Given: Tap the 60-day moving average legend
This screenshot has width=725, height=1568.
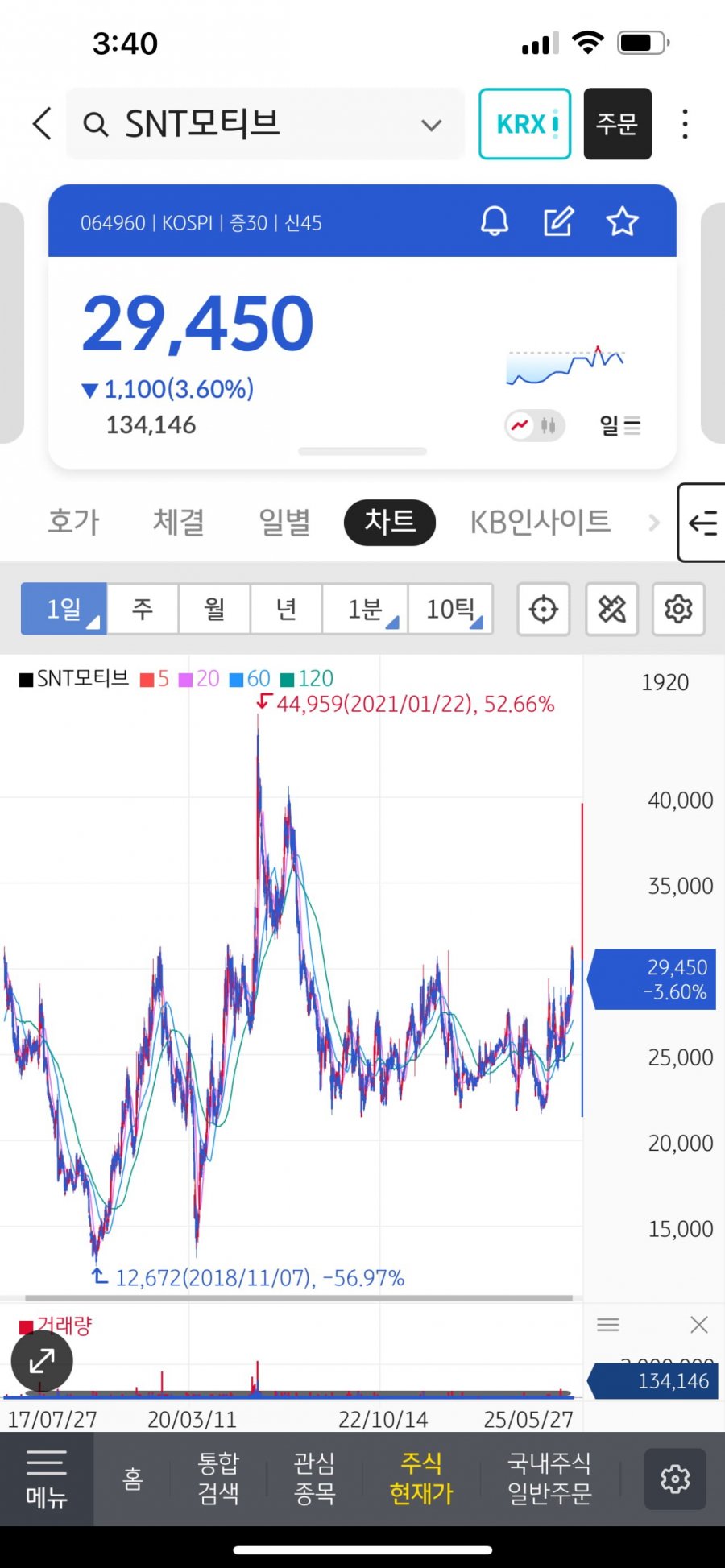Looking at the screenshot, I should coord(250,678).
